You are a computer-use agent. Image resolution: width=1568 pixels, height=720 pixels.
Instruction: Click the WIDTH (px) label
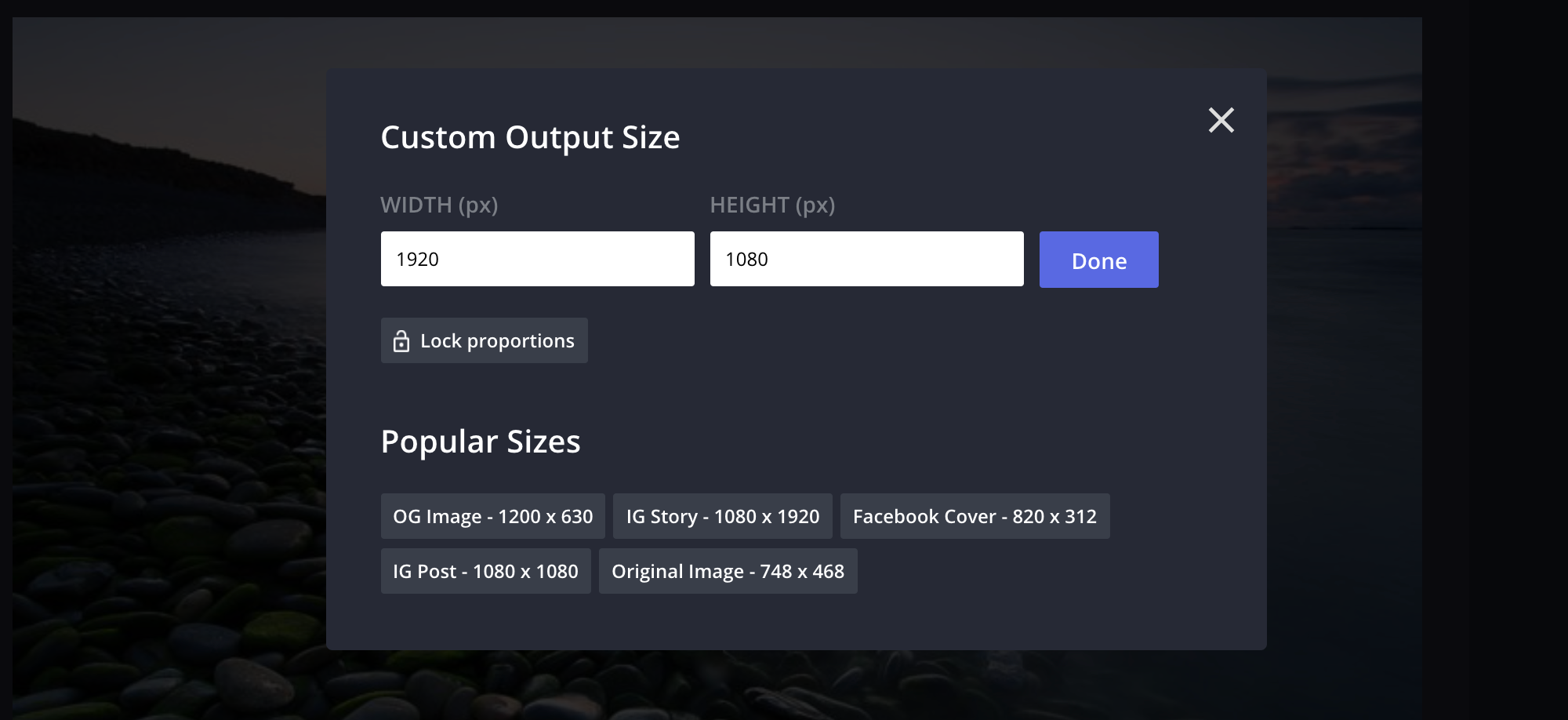pos(439,205)
